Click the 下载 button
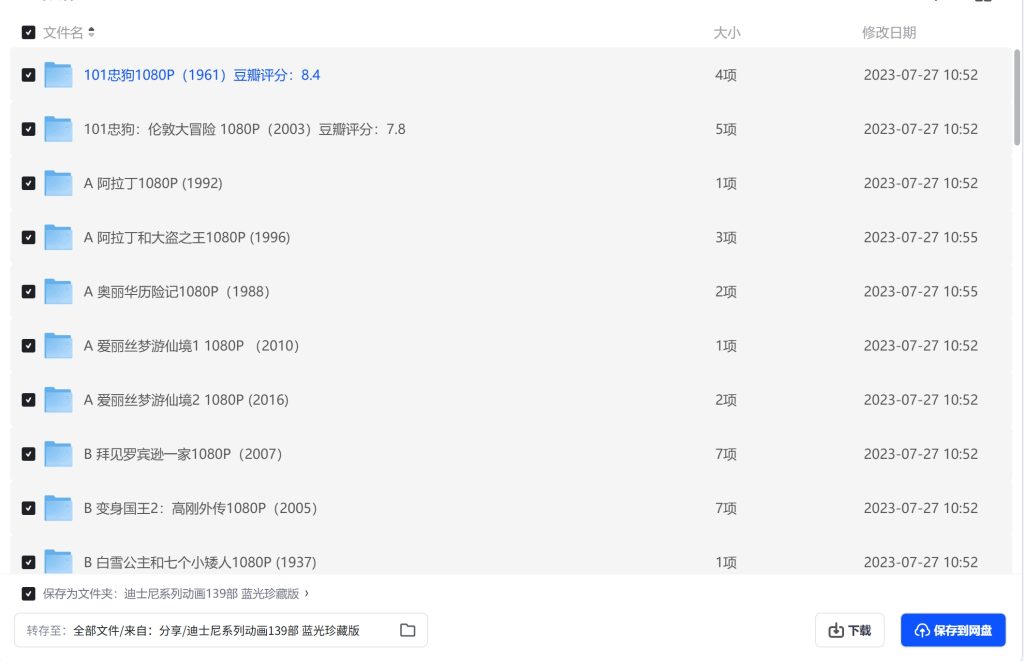This screenshot has width=1024, height=661. click(x=850, y=630)
